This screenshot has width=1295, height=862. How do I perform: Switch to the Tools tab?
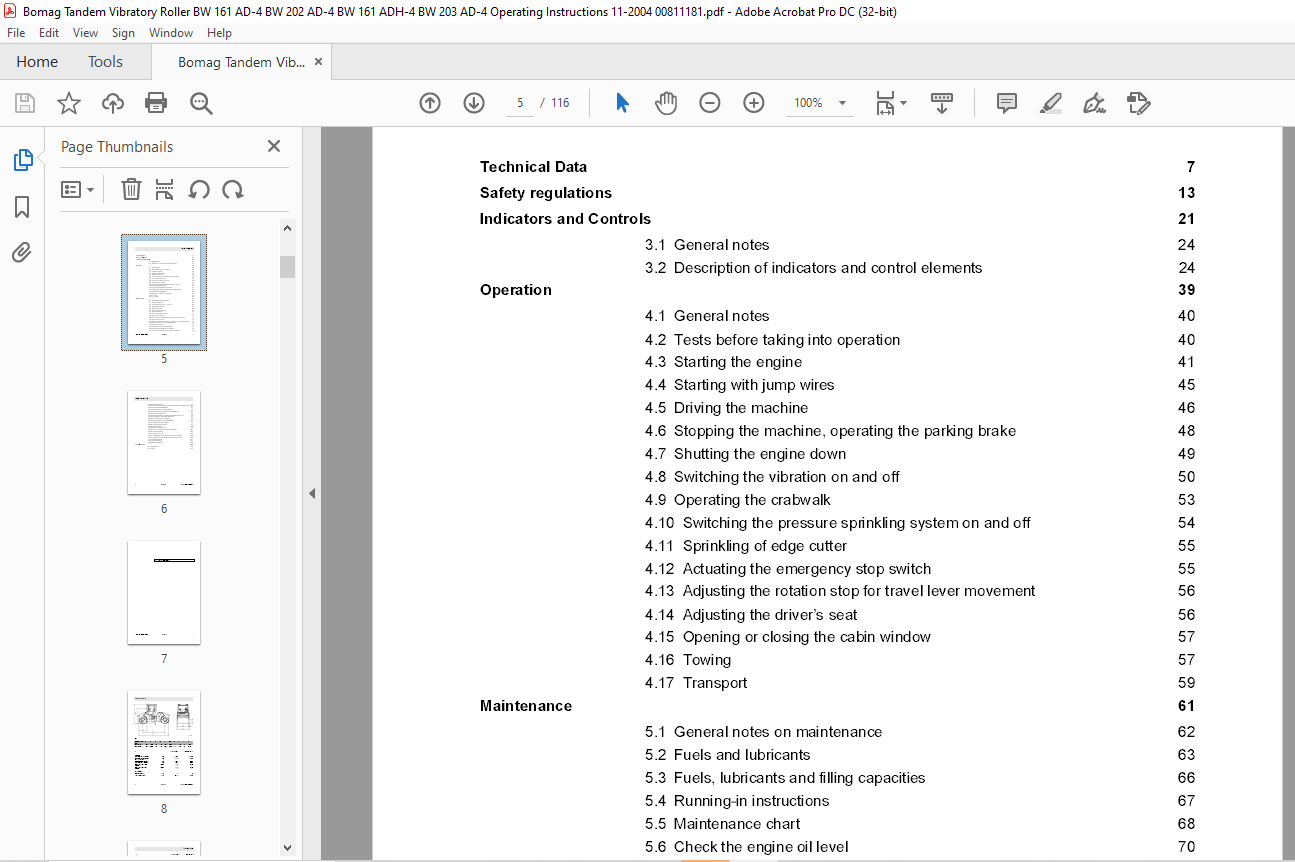coord(105,62)
